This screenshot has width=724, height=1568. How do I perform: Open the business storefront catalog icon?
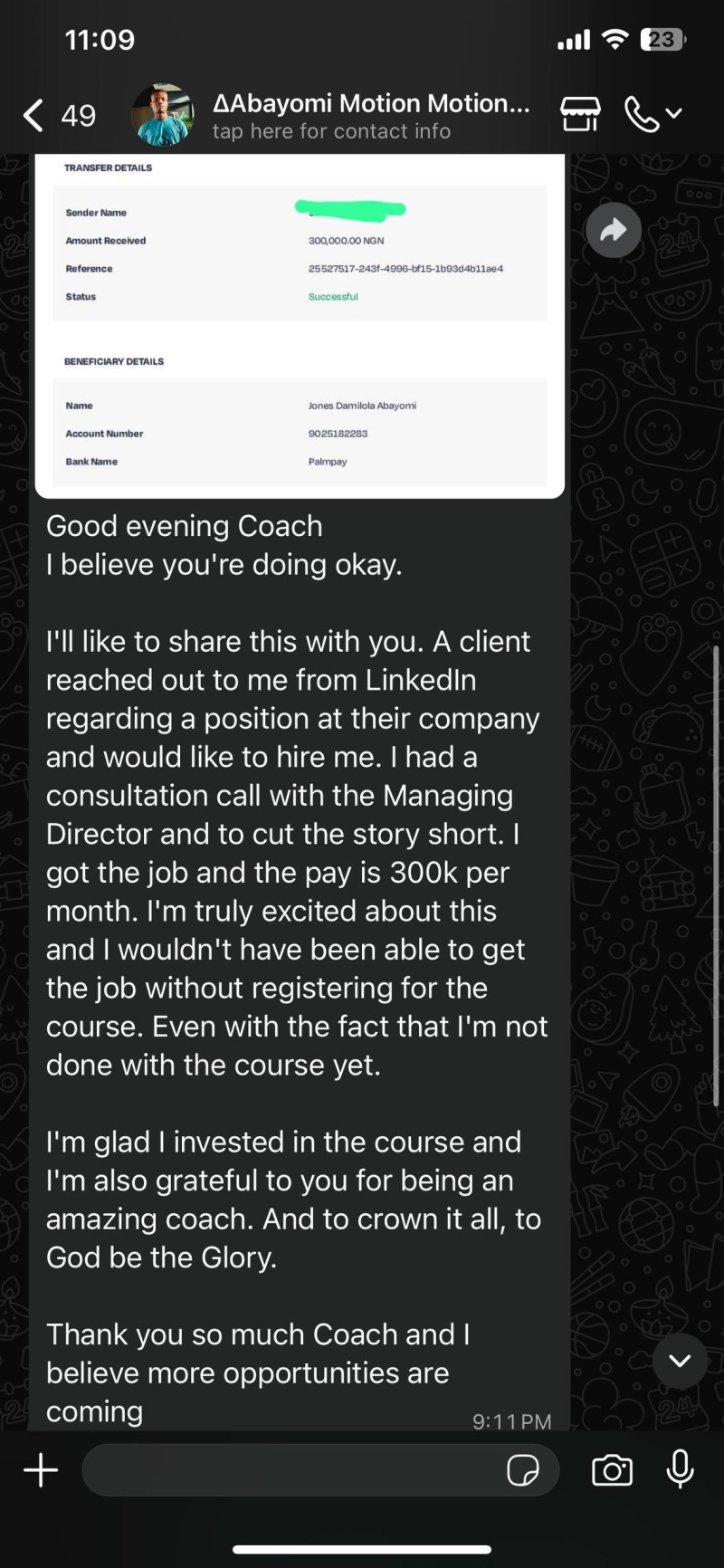[580, 114]
